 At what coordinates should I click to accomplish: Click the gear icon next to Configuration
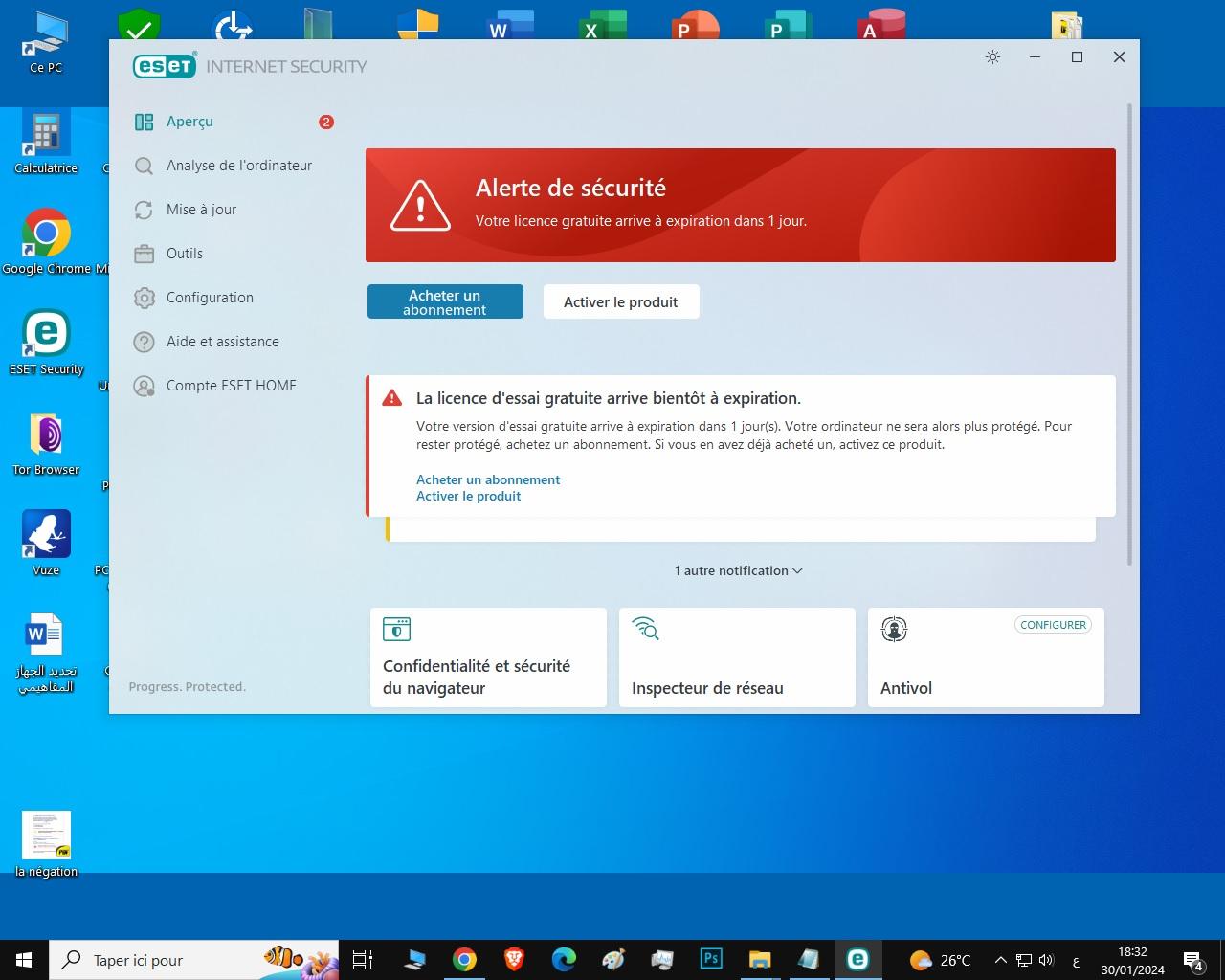tap(145, 298)
